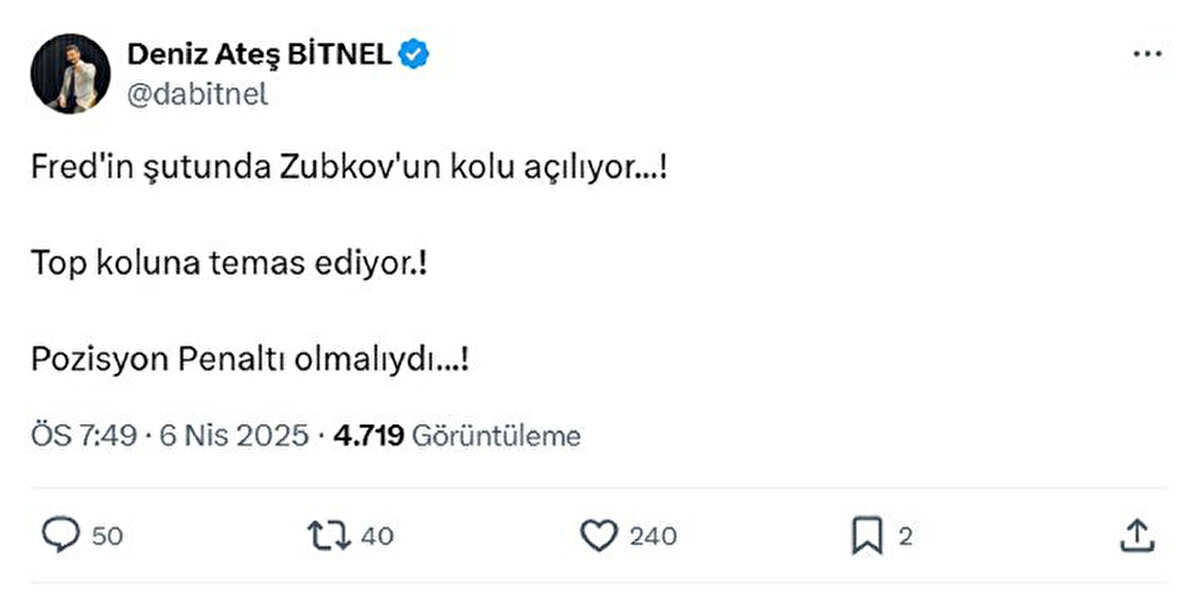This screenshot has width=1200, height=596.
Task: Bookmark the post using bookmark icon
Action: pyautogui.click(x=870, y=536)
